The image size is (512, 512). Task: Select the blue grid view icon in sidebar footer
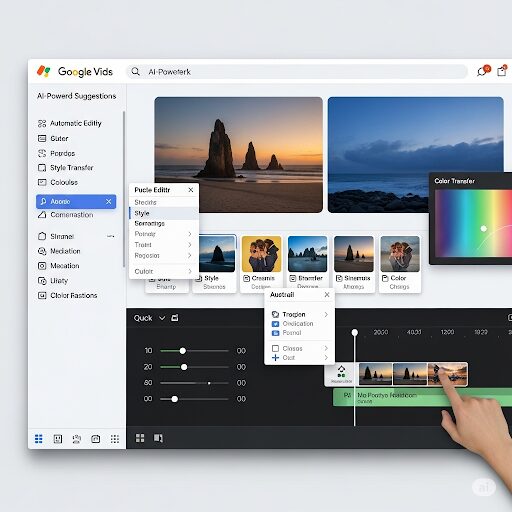click(39, 439)
